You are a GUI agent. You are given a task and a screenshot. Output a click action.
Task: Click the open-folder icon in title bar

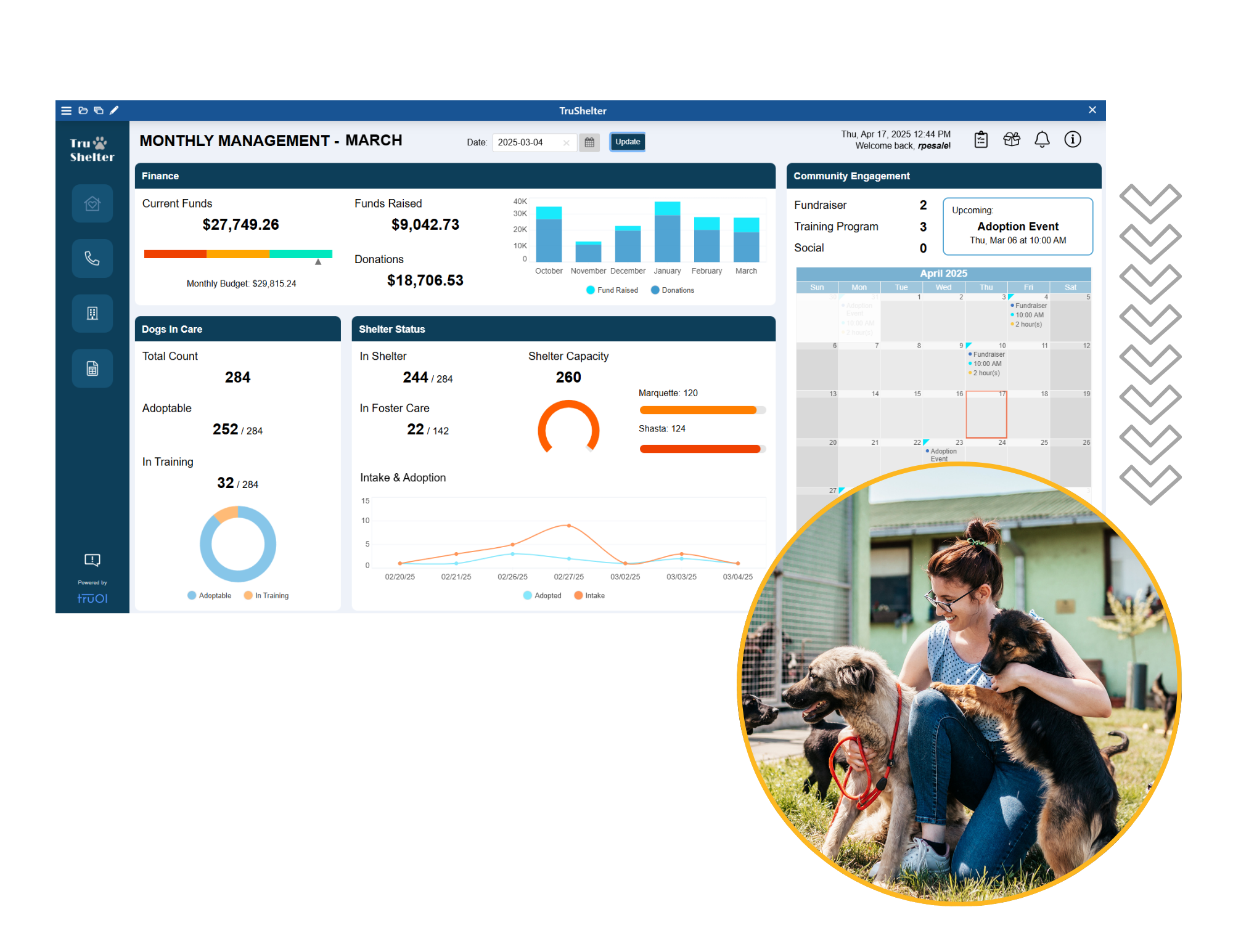pyautogui.click(x=83, y=111)
